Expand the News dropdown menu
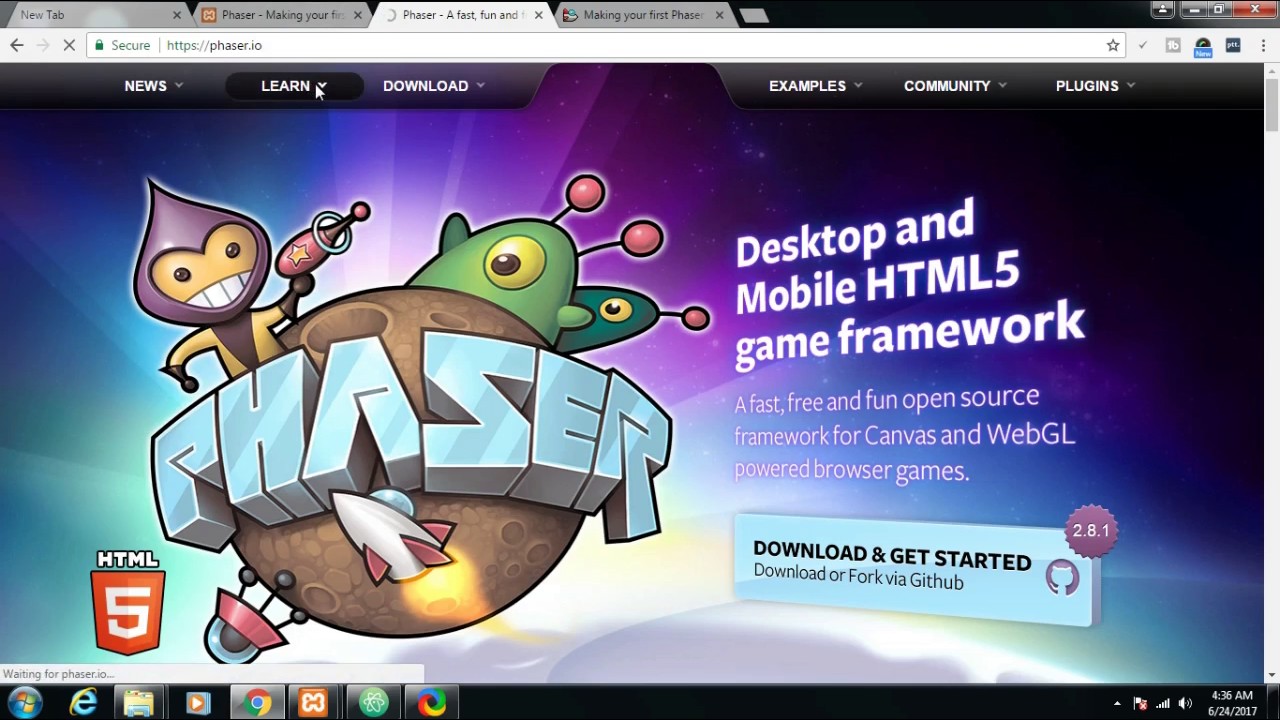1280x720 pixels. pyautogui.click(x=153, y=86)
